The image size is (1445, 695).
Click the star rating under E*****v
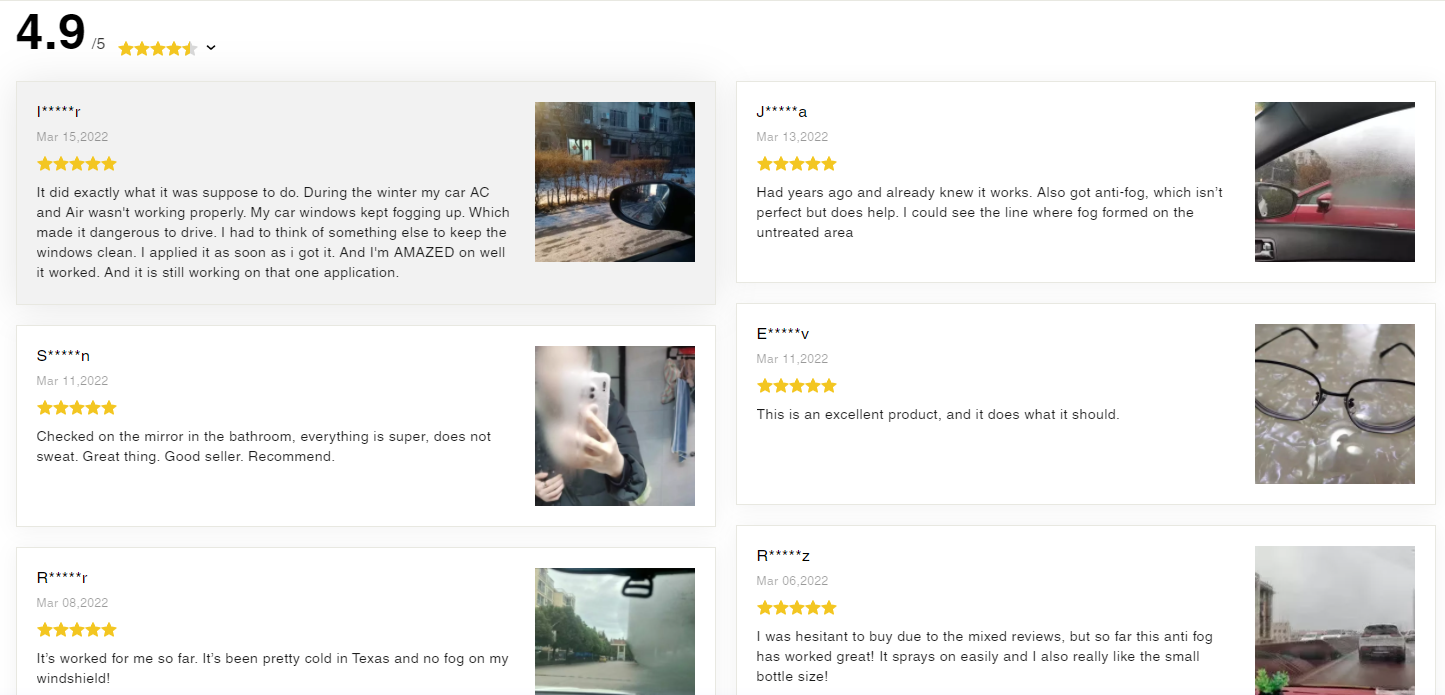click(797, 385)
